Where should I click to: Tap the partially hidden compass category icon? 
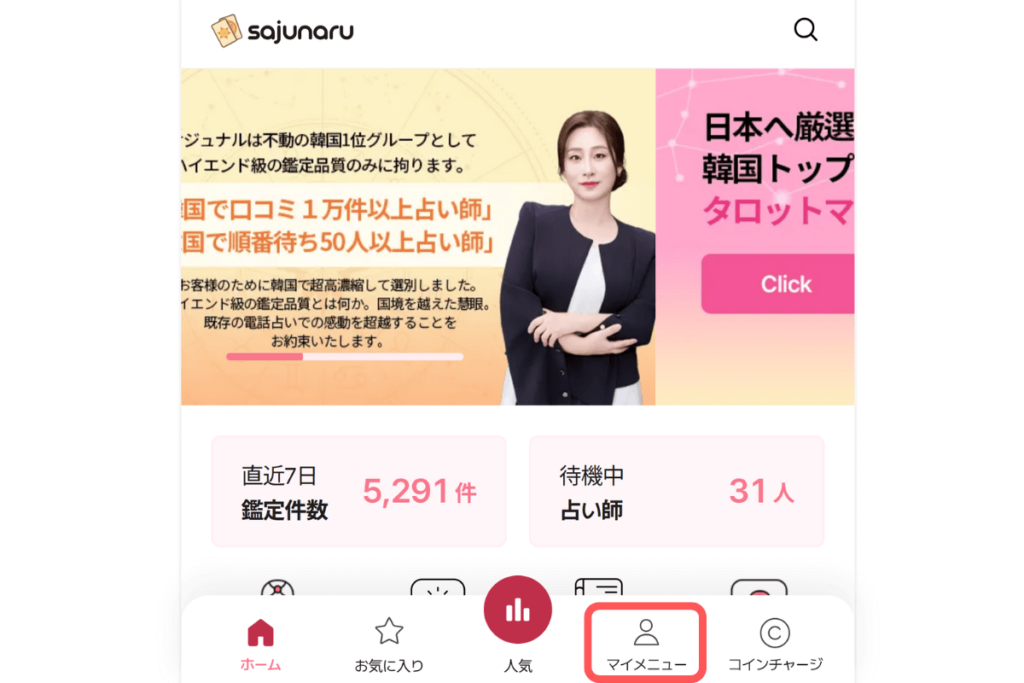click(278, 587)
